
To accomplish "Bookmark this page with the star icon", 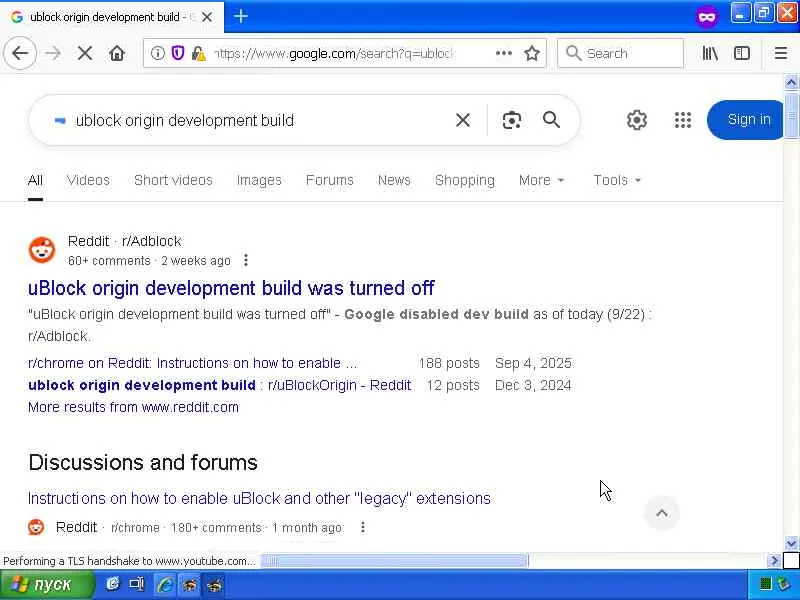I will coord(532,53).
